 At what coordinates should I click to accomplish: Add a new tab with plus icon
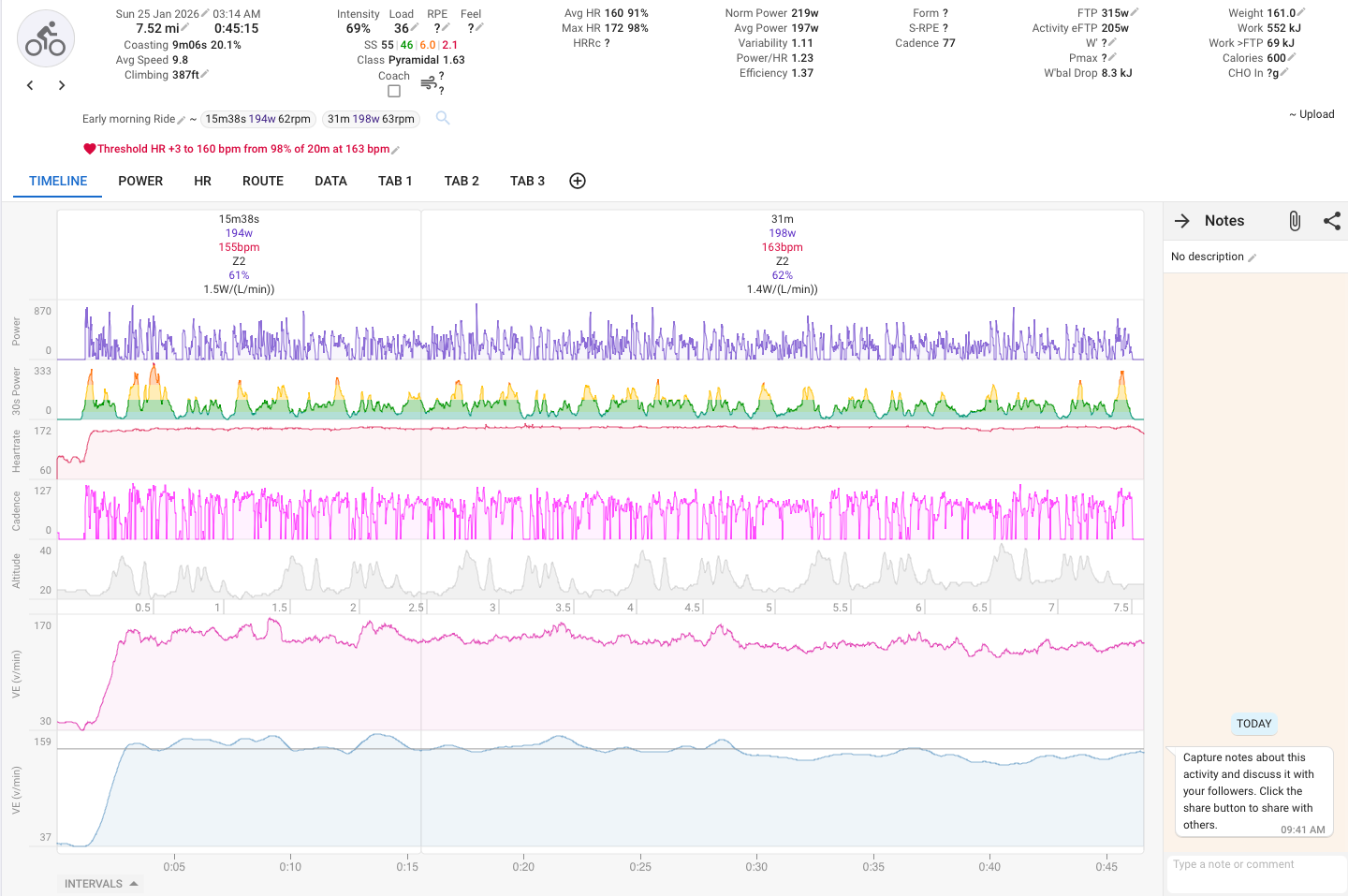(x=578, y=181)
